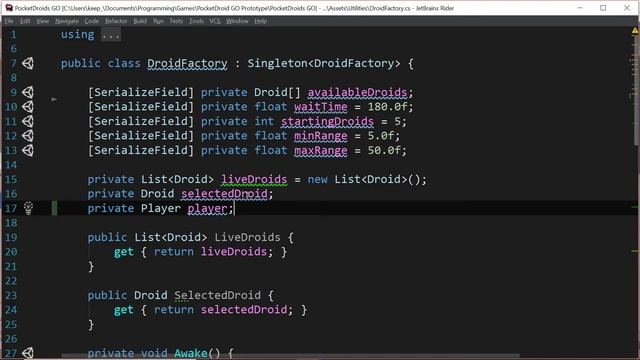The width and height of the screenshot is (640, 360).
Task: Open the Navigate menu
Action: [x=67, y=21]
